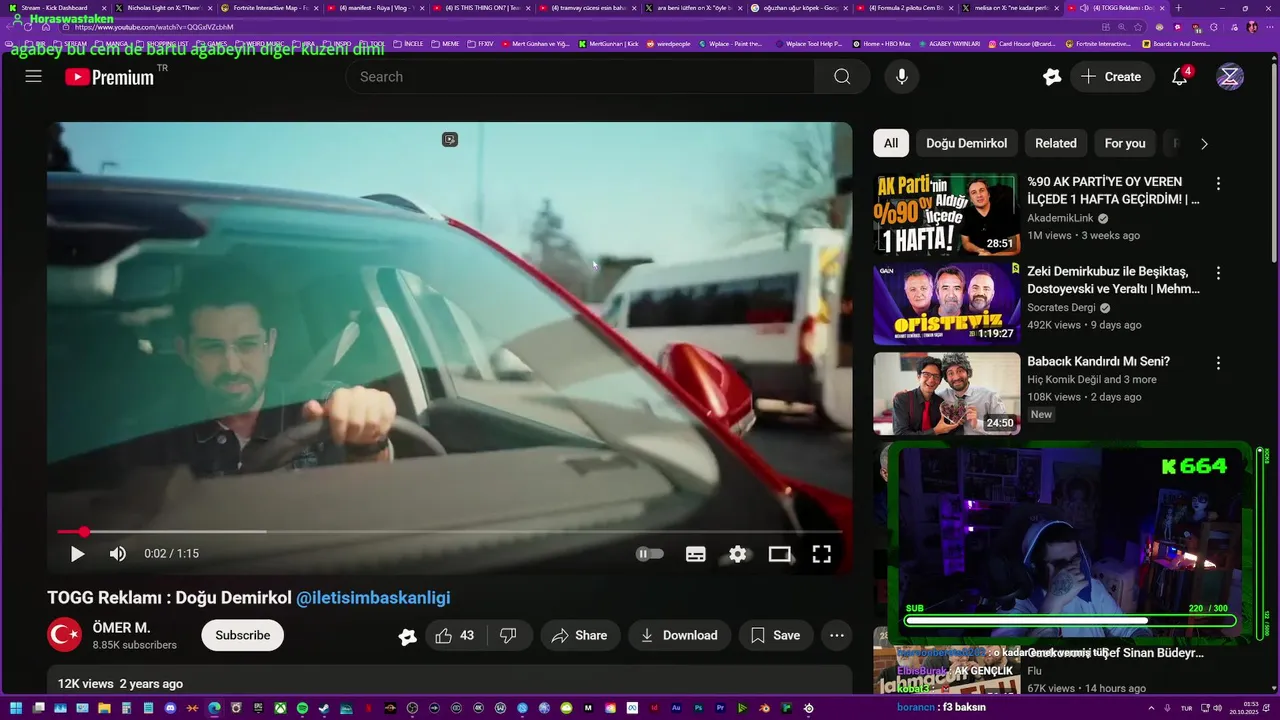Screen dimensions: 1280x720
Task: Open options for Babacık Kandırdı Mı Seni video
Action: [1218, 363]
